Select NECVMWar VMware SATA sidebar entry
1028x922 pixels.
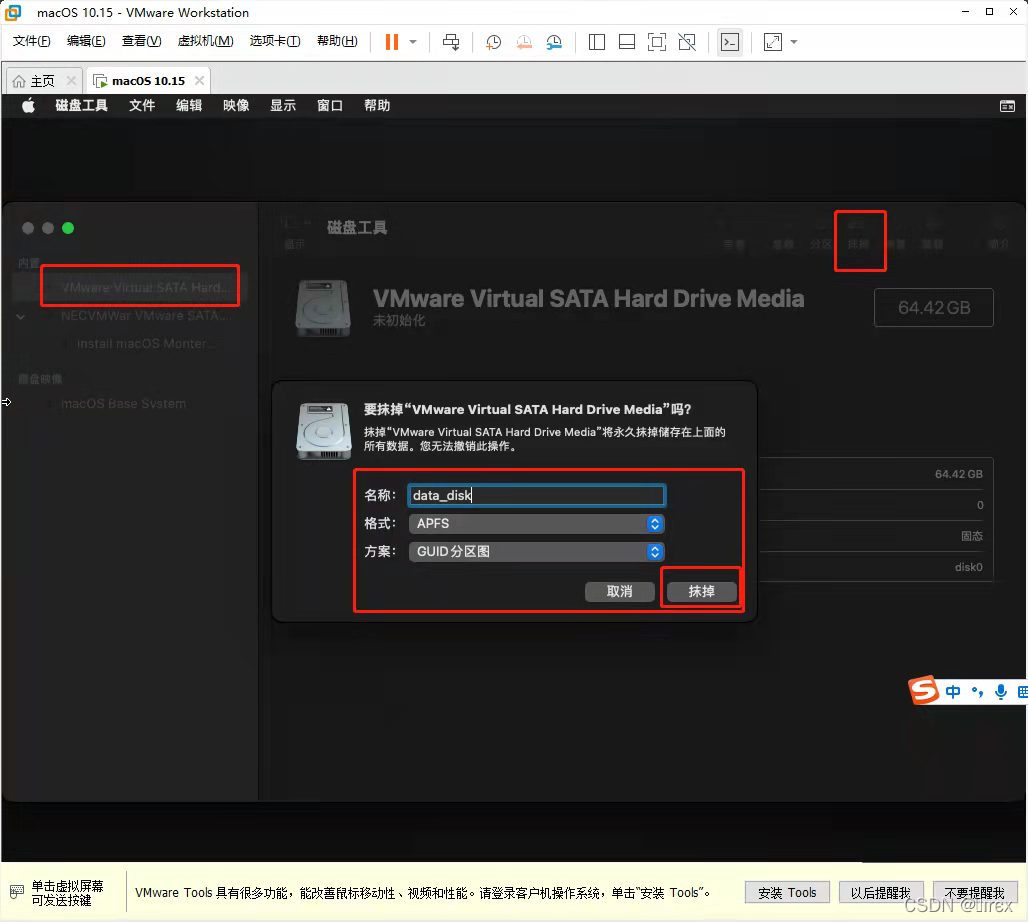[x=144, y=315]
